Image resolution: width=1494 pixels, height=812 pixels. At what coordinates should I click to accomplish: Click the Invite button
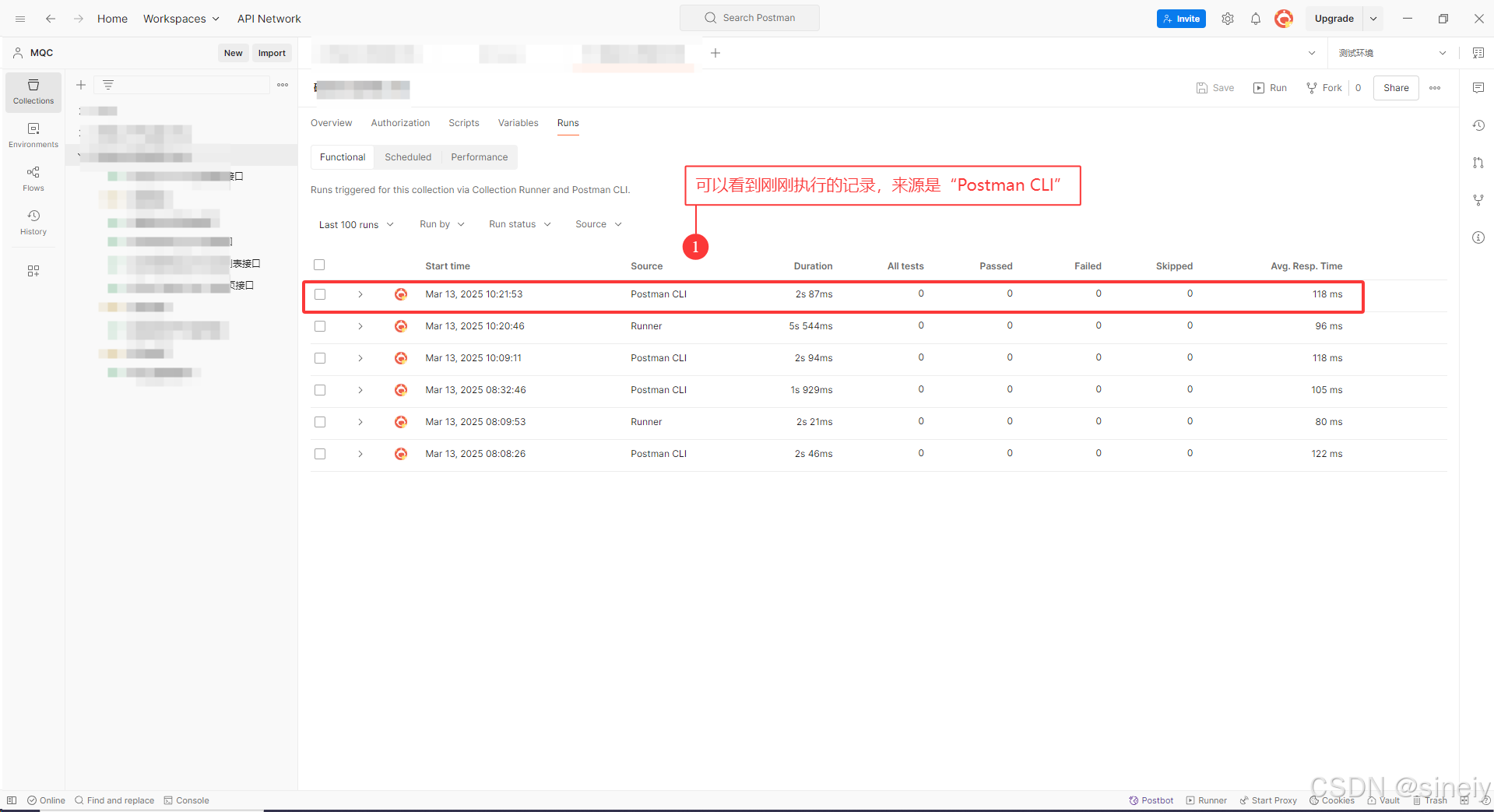[1181, 19]
